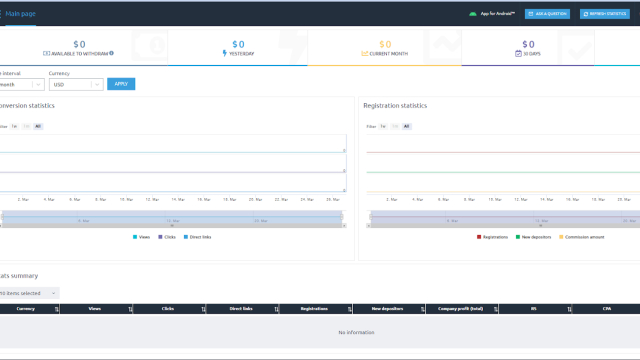Click the Registration chart left range handle
The width and height of the screenshot is (640, 360).
pos(371,217)
